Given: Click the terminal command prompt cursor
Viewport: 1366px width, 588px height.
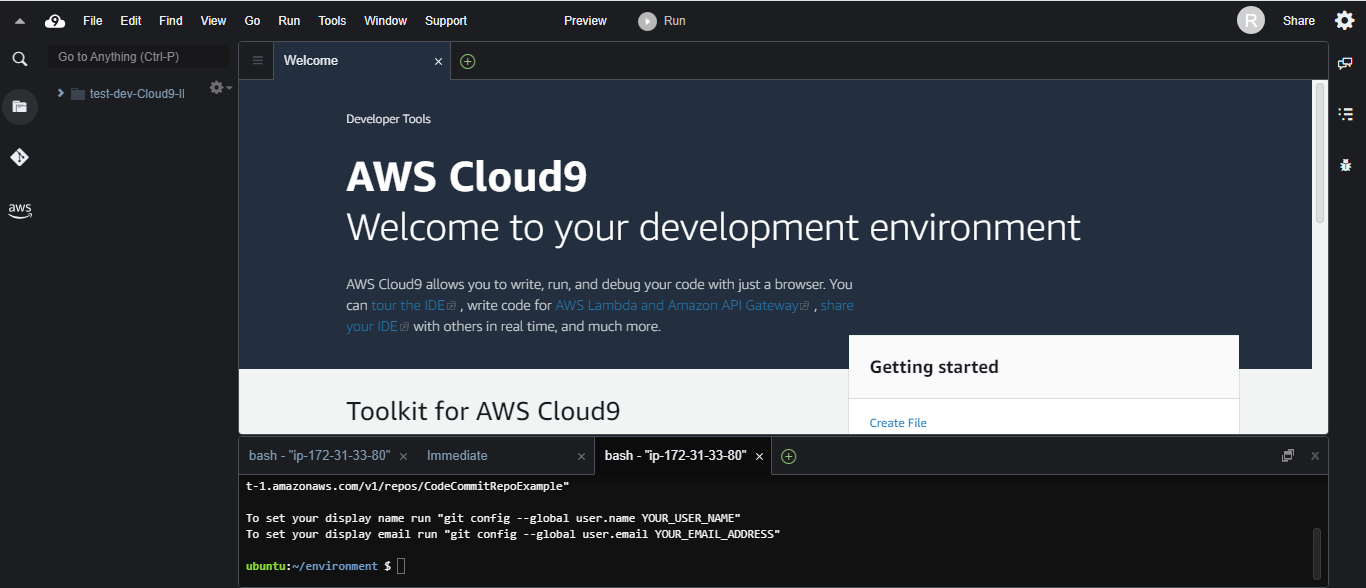Looking at the screenshot, I should [401, 566].
